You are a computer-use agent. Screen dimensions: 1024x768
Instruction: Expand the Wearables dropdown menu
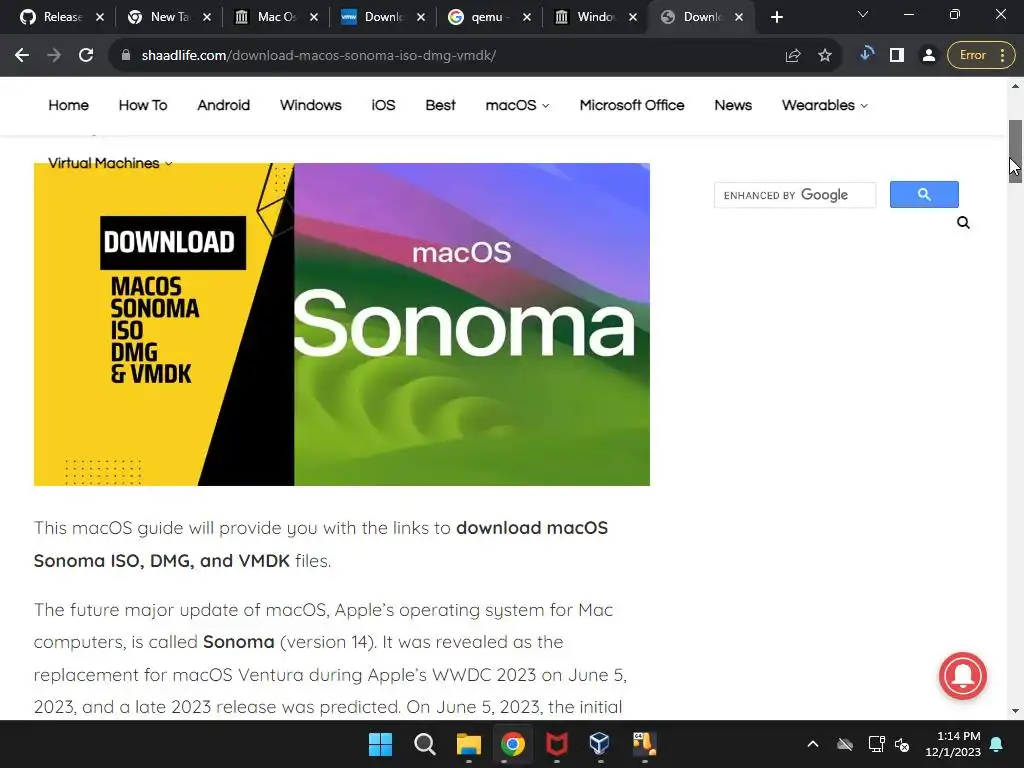pos(825,105)
